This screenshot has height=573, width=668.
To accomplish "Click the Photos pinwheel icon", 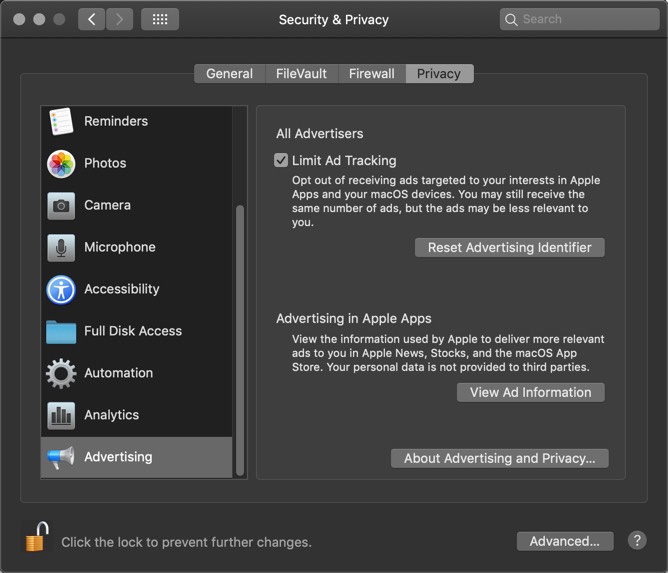I will [61, 164].
